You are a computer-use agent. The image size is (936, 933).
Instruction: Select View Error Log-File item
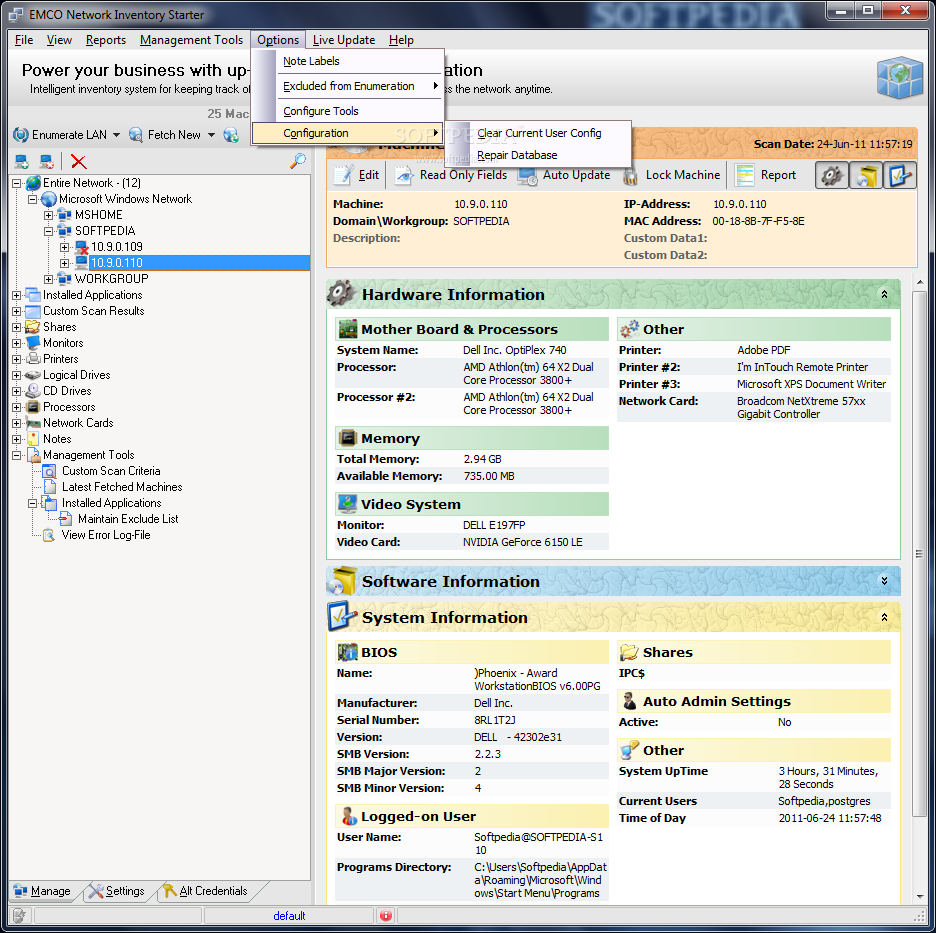click(106, 535)
